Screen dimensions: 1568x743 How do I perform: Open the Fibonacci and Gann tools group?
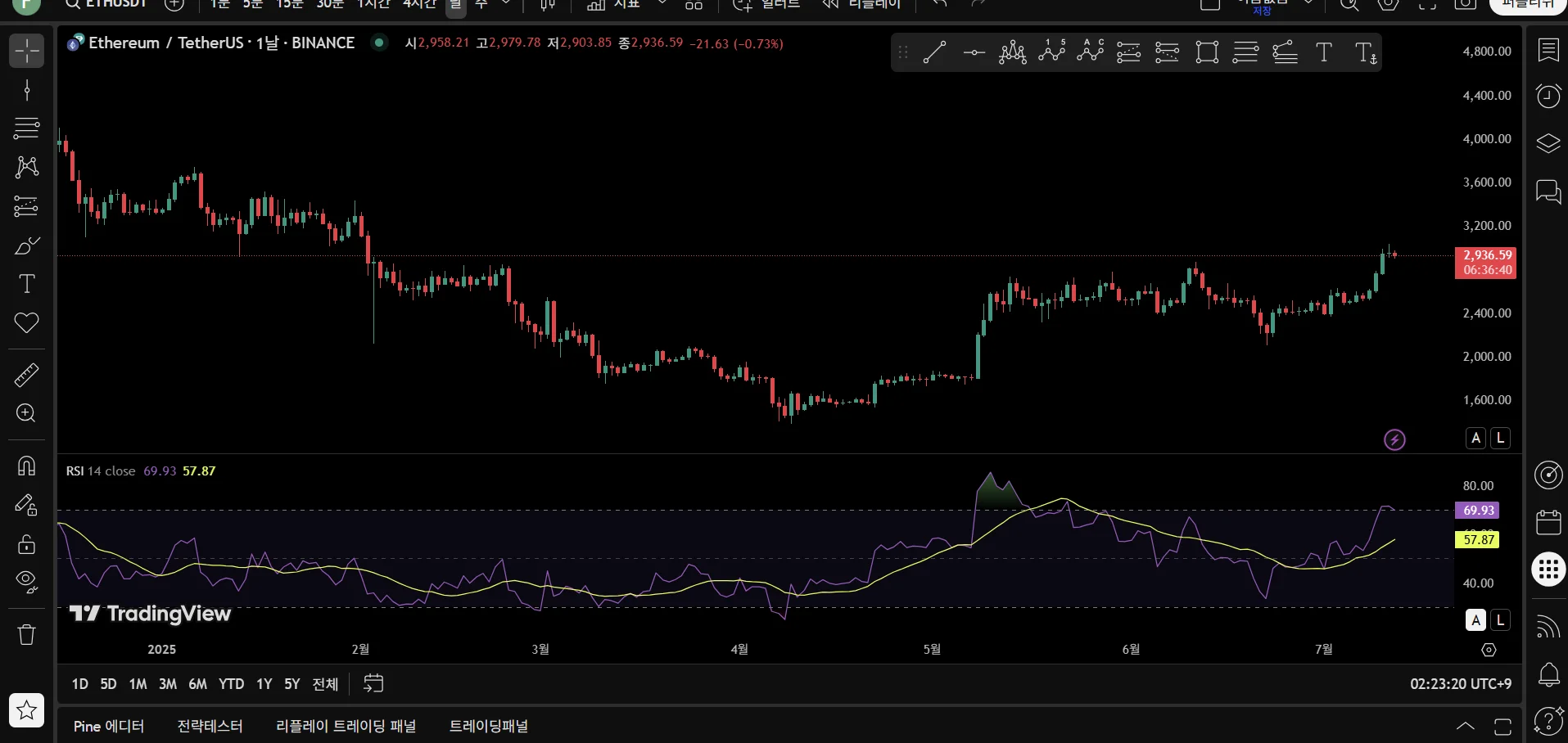26,128
